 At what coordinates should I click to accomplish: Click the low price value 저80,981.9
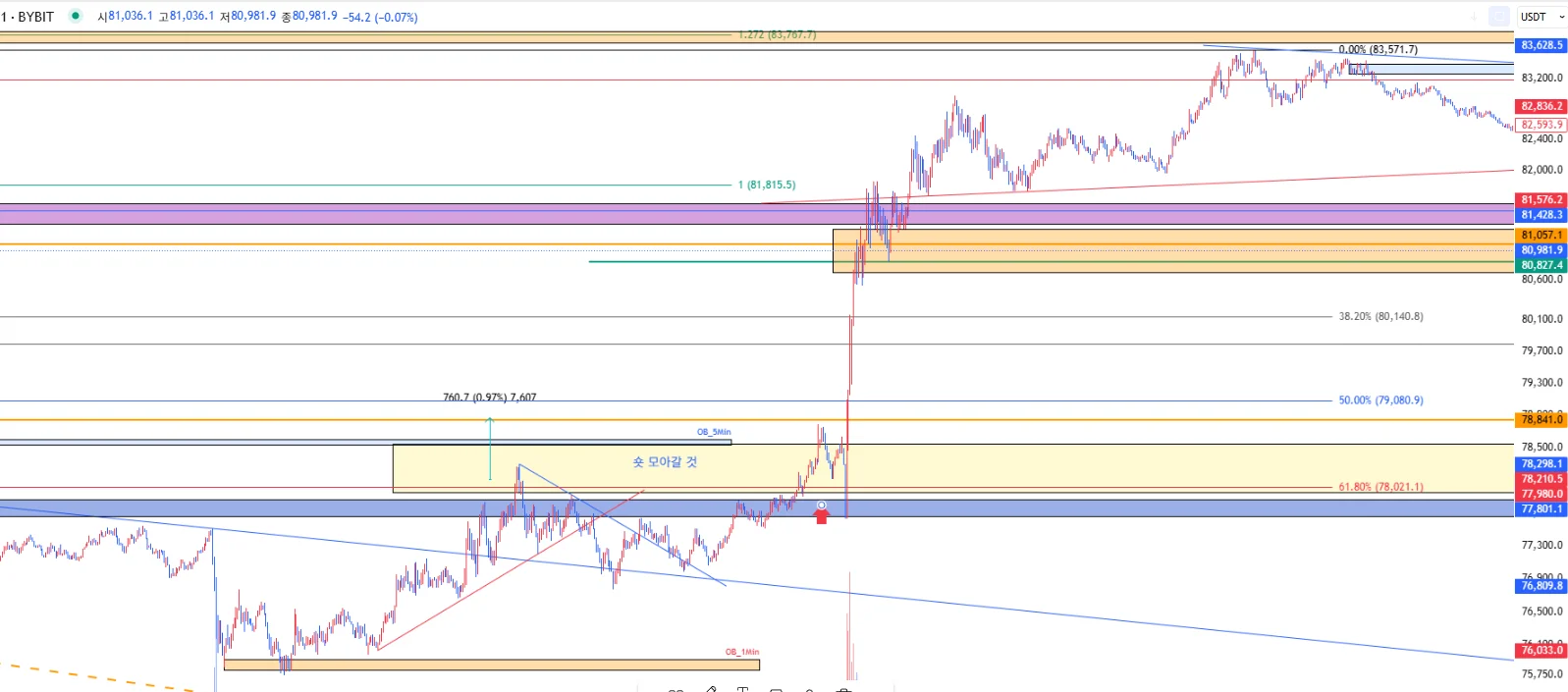[x=248, y=17]
